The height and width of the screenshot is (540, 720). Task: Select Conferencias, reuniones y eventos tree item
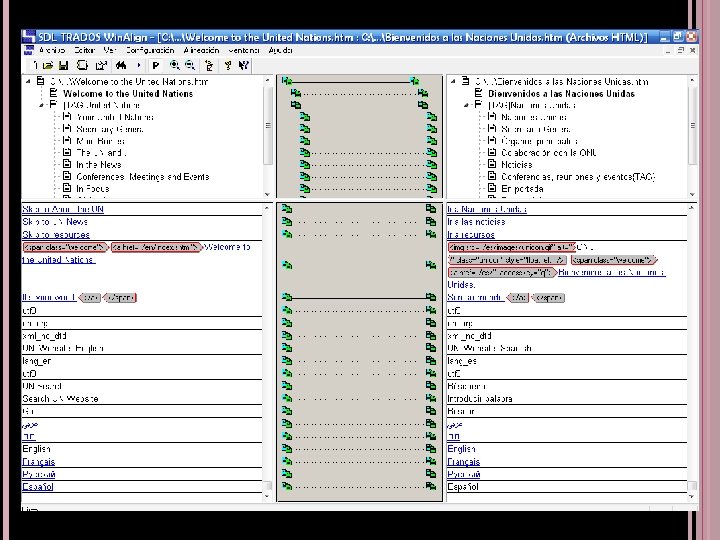point(578,176)
